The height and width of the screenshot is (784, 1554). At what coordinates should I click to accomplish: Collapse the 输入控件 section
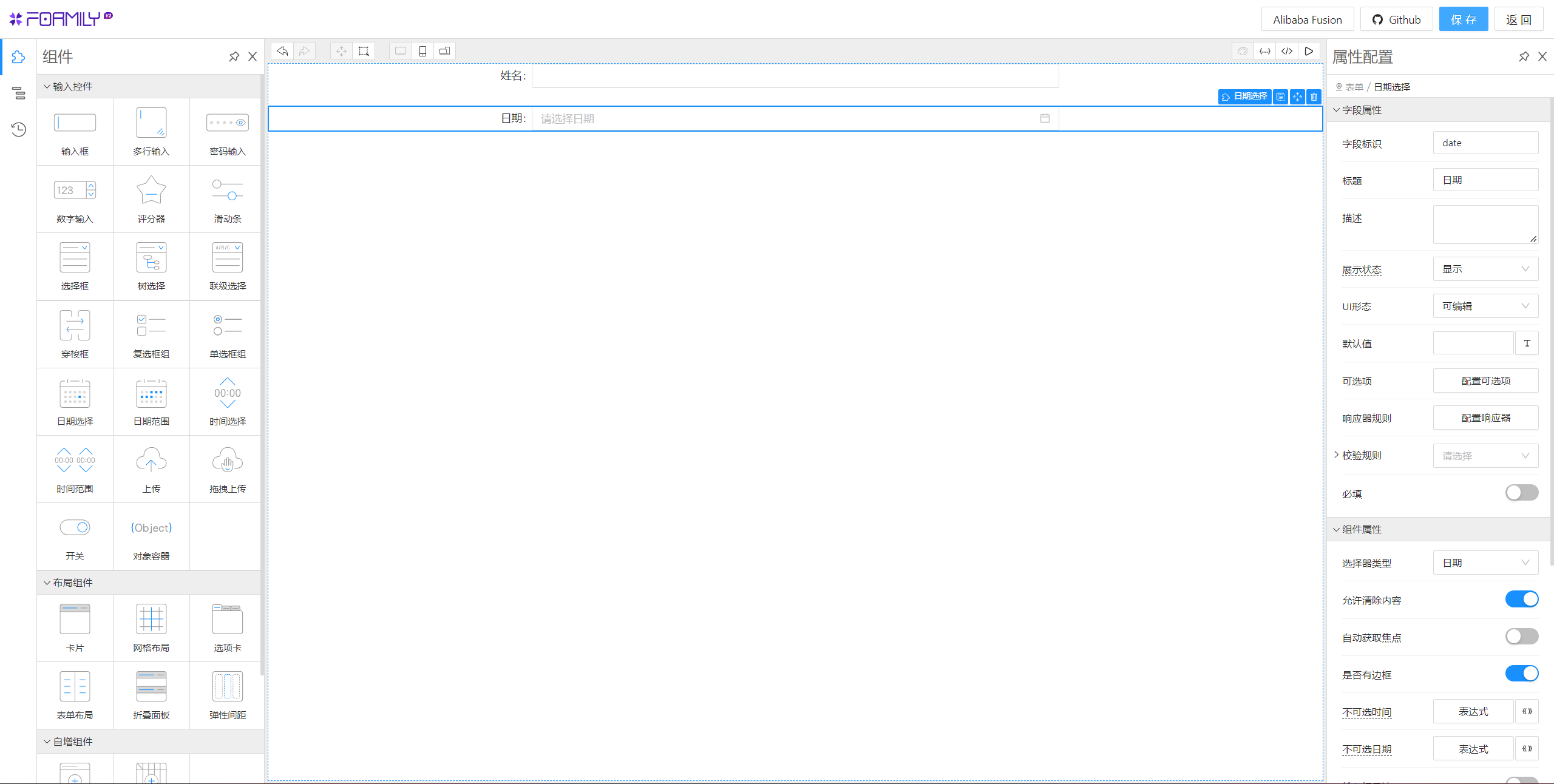150,86
